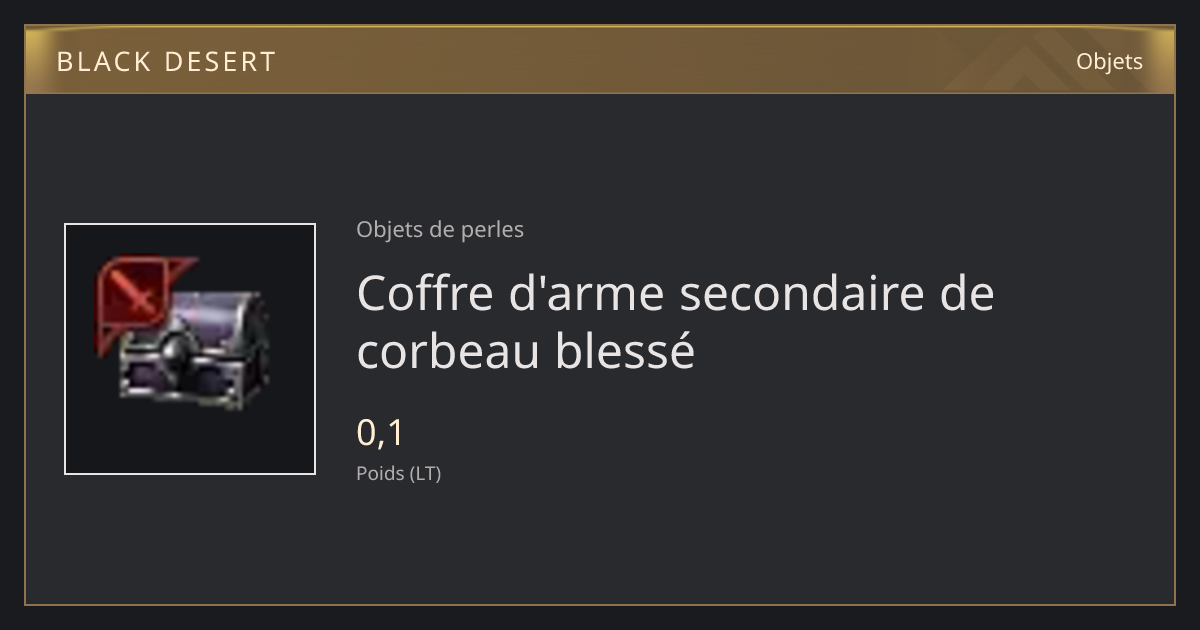Open the Objets link in header
Screen dimensions: 1200x630
[x=1109, y=61]
